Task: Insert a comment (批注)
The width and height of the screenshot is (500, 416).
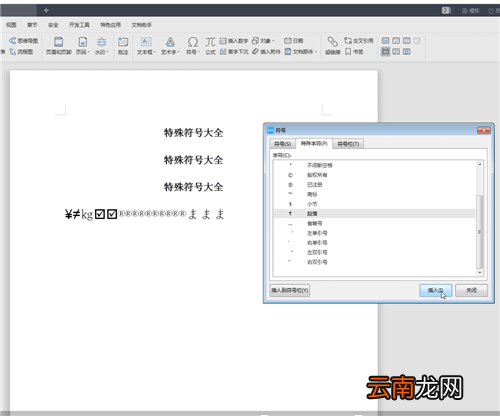Action: [x=123, y=46]
